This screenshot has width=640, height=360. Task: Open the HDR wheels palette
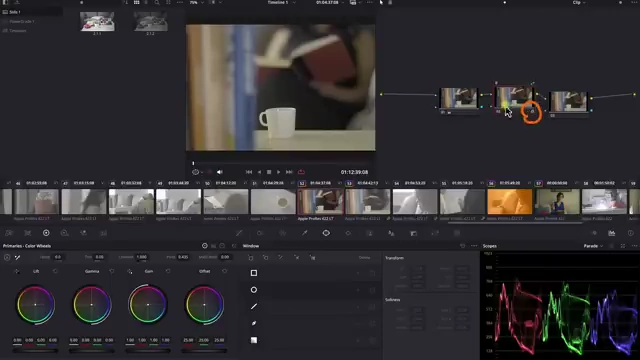pos(64,233)
